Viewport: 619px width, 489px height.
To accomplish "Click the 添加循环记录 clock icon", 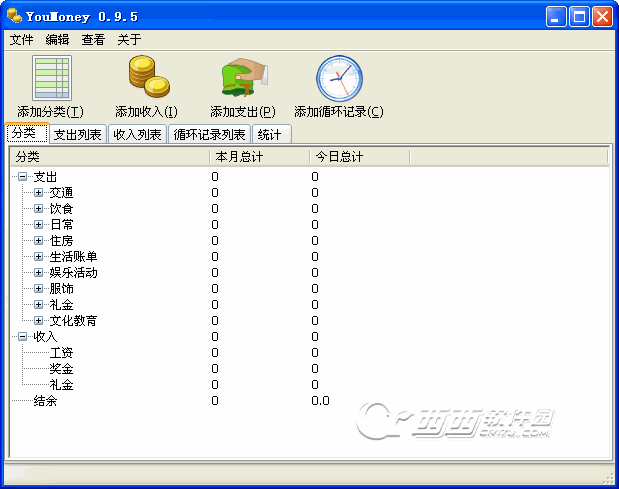I will click(x=339, y=78).
